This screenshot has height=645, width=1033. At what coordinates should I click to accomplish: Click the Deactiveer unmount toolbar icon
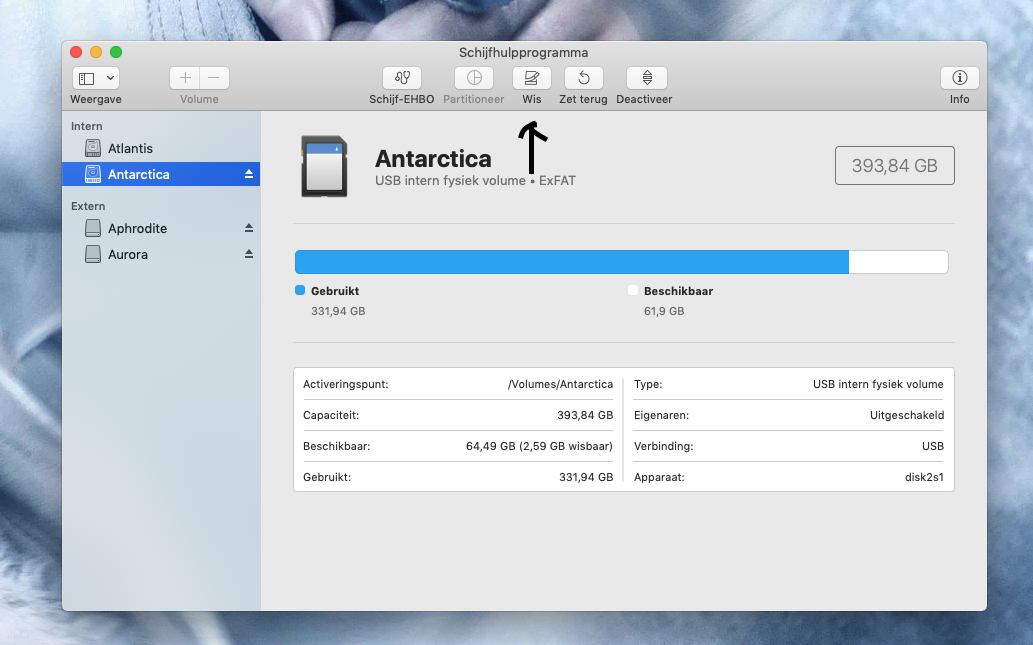pyautogui.click(x=646, y=78)
